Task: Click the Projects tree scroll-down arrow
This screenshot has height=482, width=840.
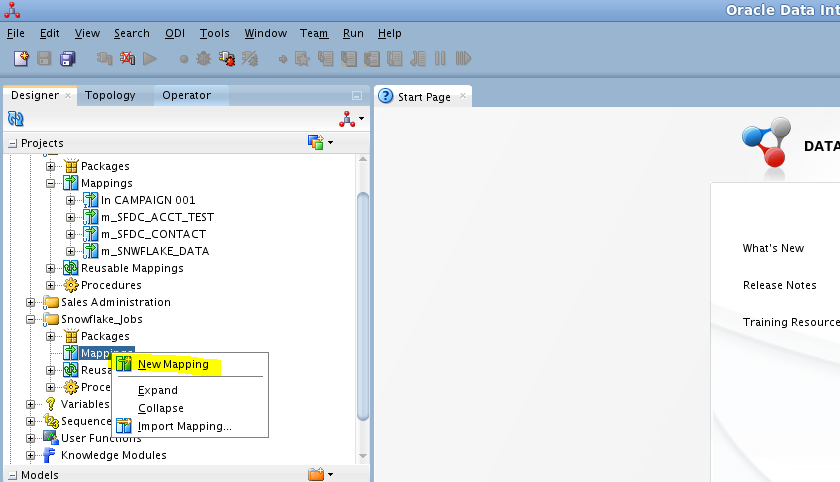Action: tap(363, 456)
